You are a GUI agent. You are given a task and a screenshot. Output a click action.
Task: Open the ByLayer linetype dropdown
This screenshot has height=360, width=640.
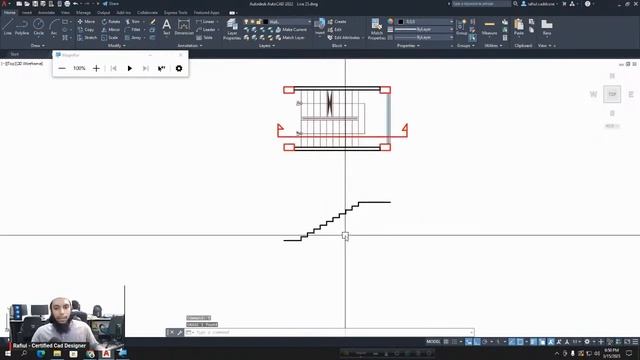425,37
